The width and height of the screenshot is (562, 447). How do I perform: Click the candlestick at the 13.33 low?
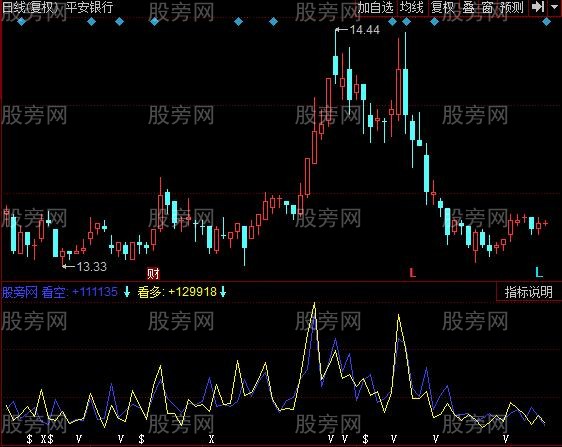point(63,255)
